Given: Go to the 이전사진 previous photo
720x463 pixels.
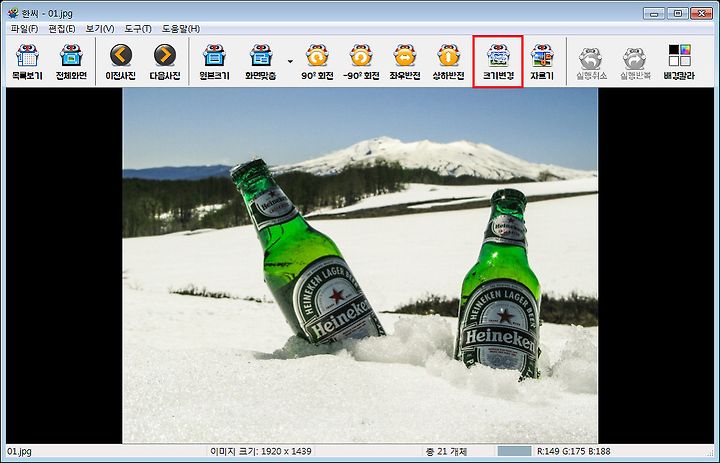Looking at the screenshot, I should coord(121,62).
